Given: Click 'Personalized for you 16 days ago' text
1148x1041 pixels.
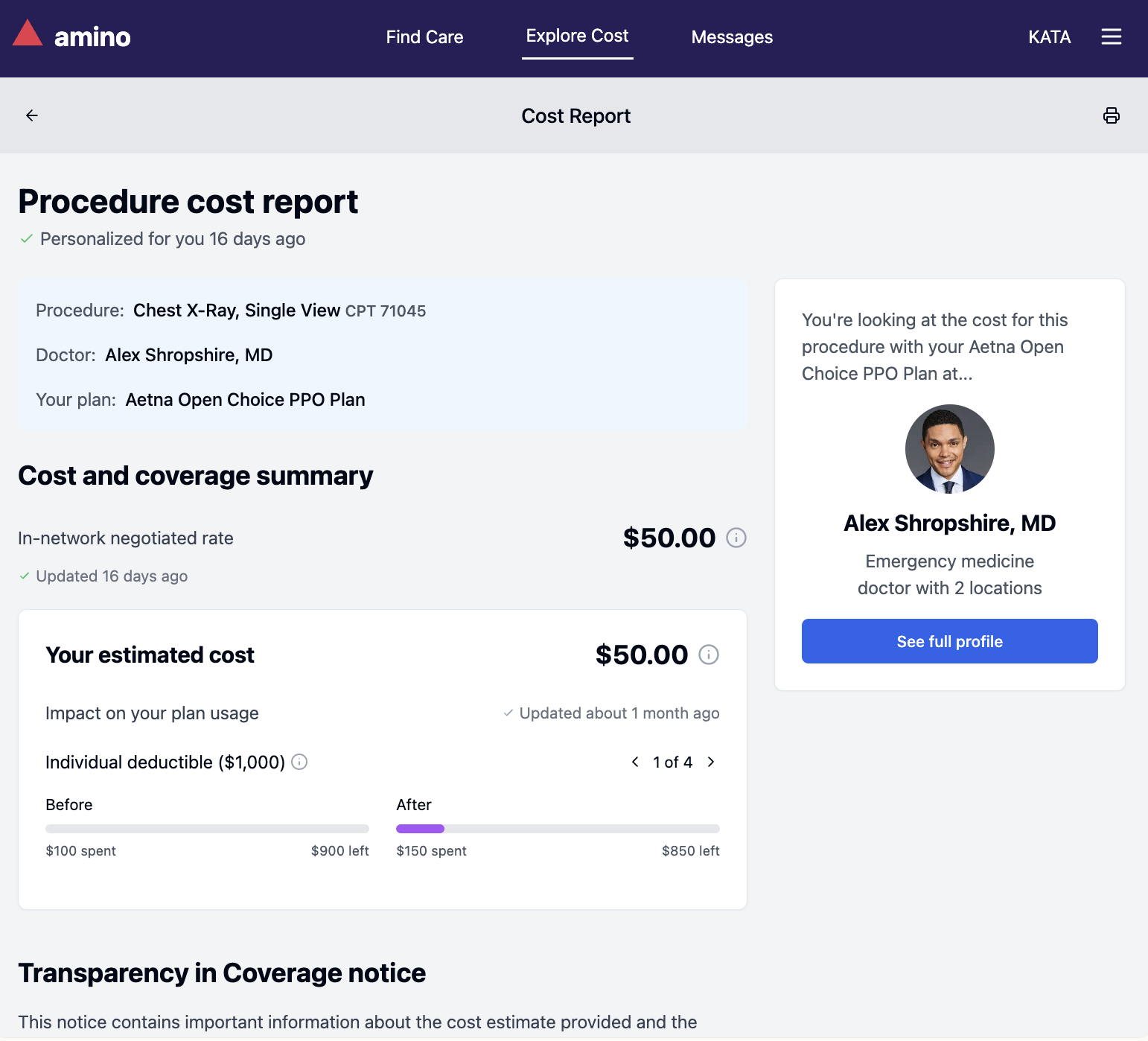Looking at the screenshot, I should click(x=173, y=239).
